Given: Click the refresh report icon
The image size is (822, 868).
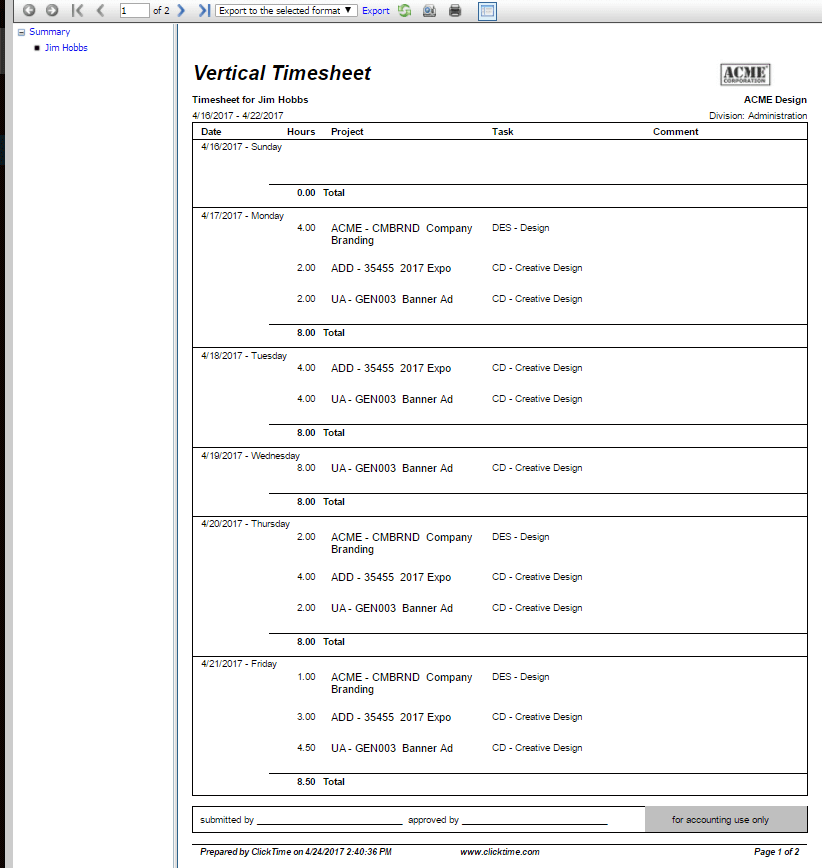Looking at the screenshot, I should point(404,11).
